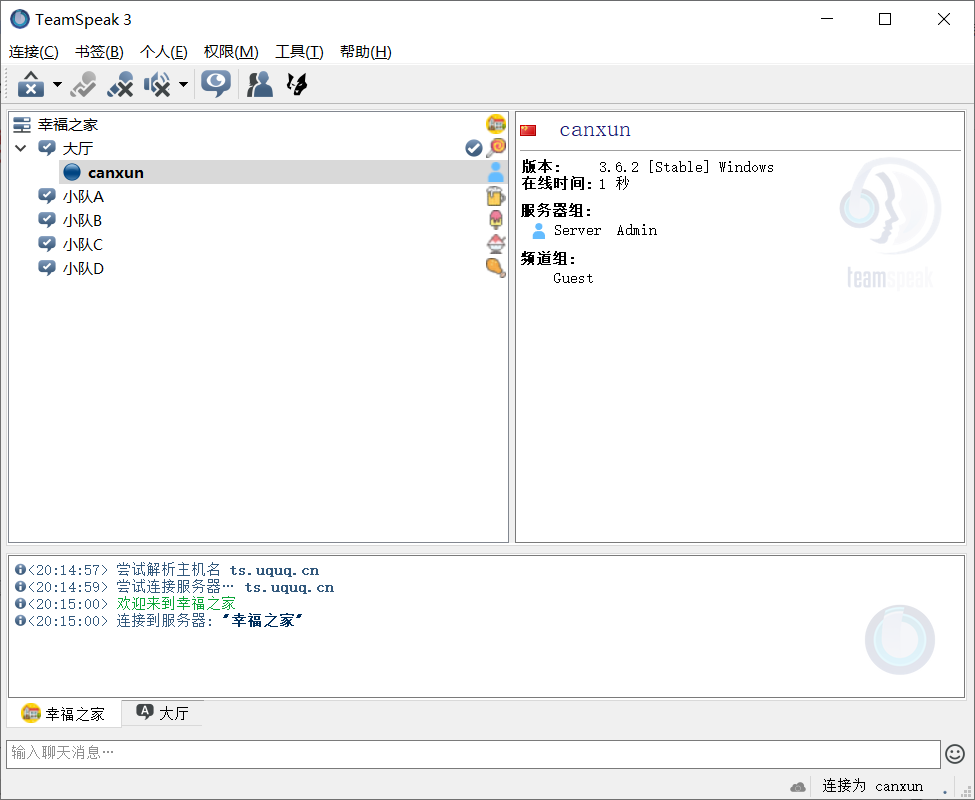Minimize the TeamSpeak 3 window

click(827, 19)
